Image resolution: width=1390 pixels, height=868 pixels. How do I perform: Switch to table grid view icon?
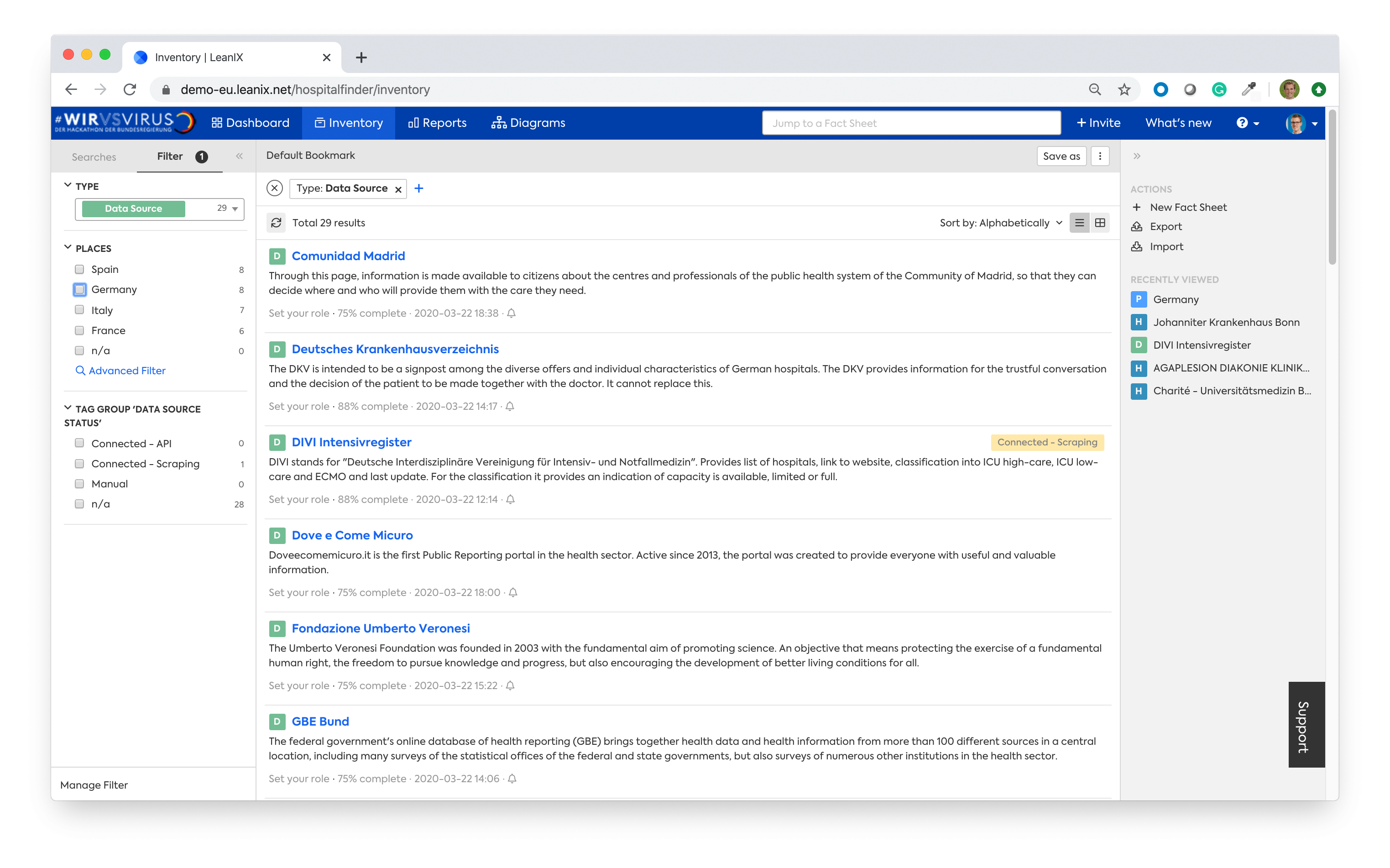[x=1100, y=223]
